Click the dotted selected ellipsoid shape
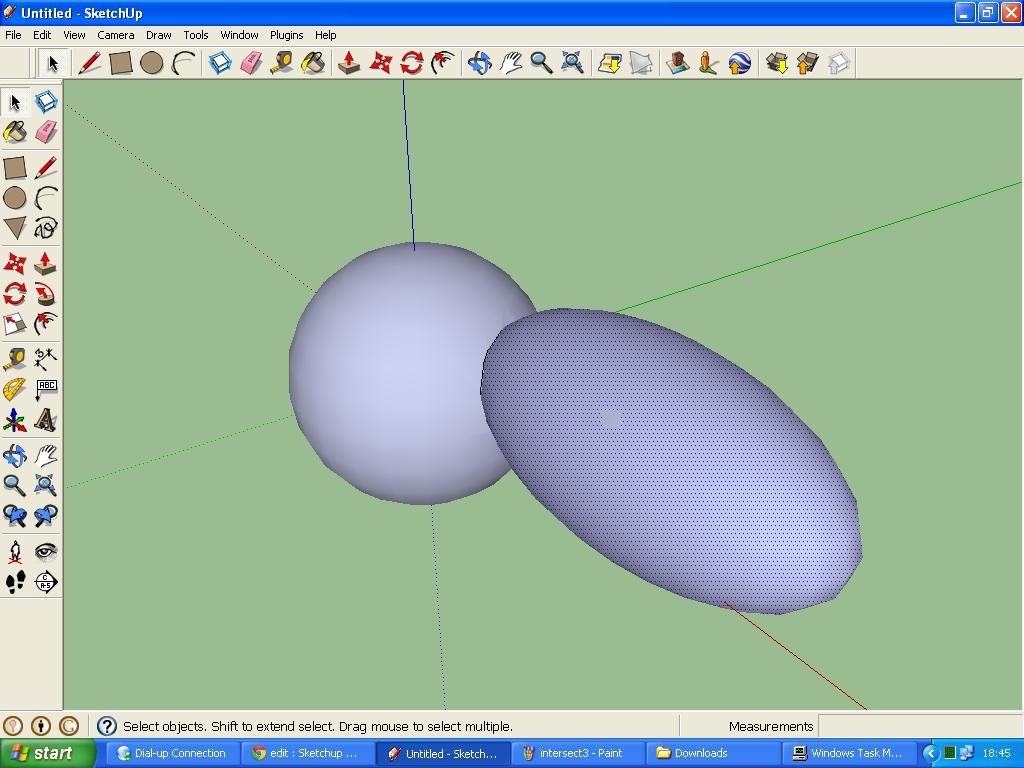Screen dimensions: 1024x768 click(673, 460)
